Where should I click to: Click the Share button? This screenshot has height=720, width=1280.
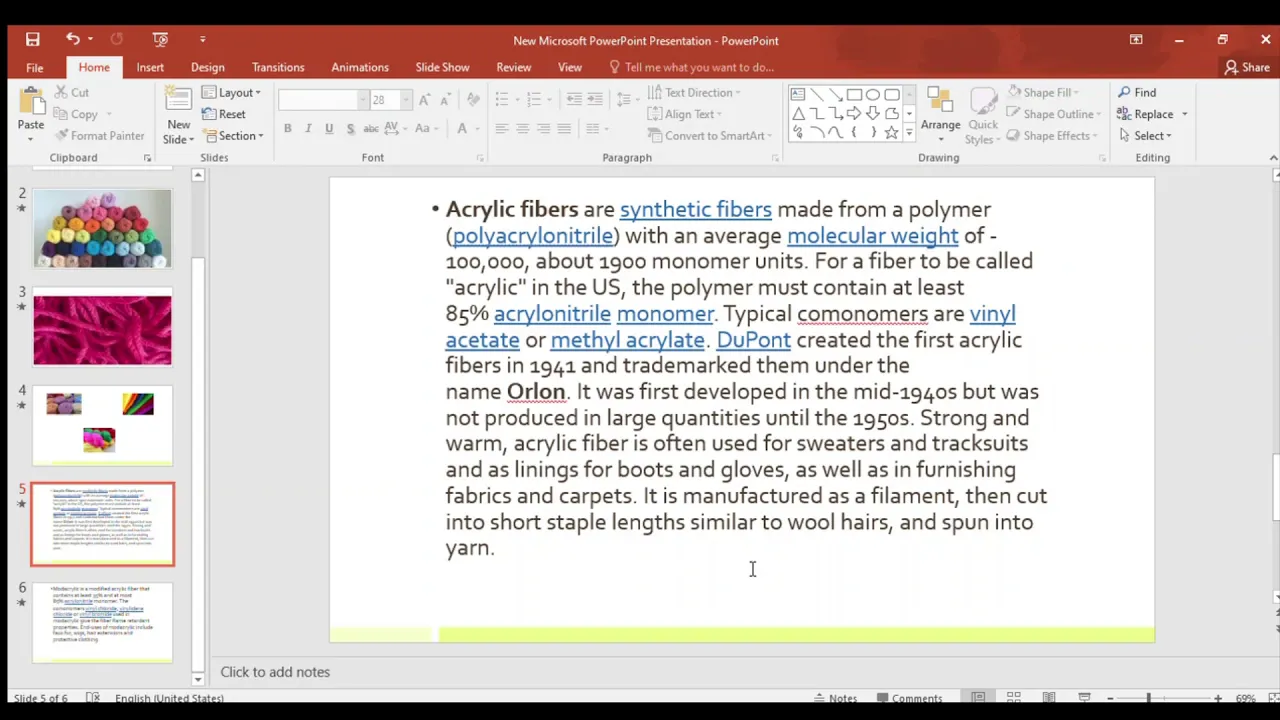click(1247, 67)
